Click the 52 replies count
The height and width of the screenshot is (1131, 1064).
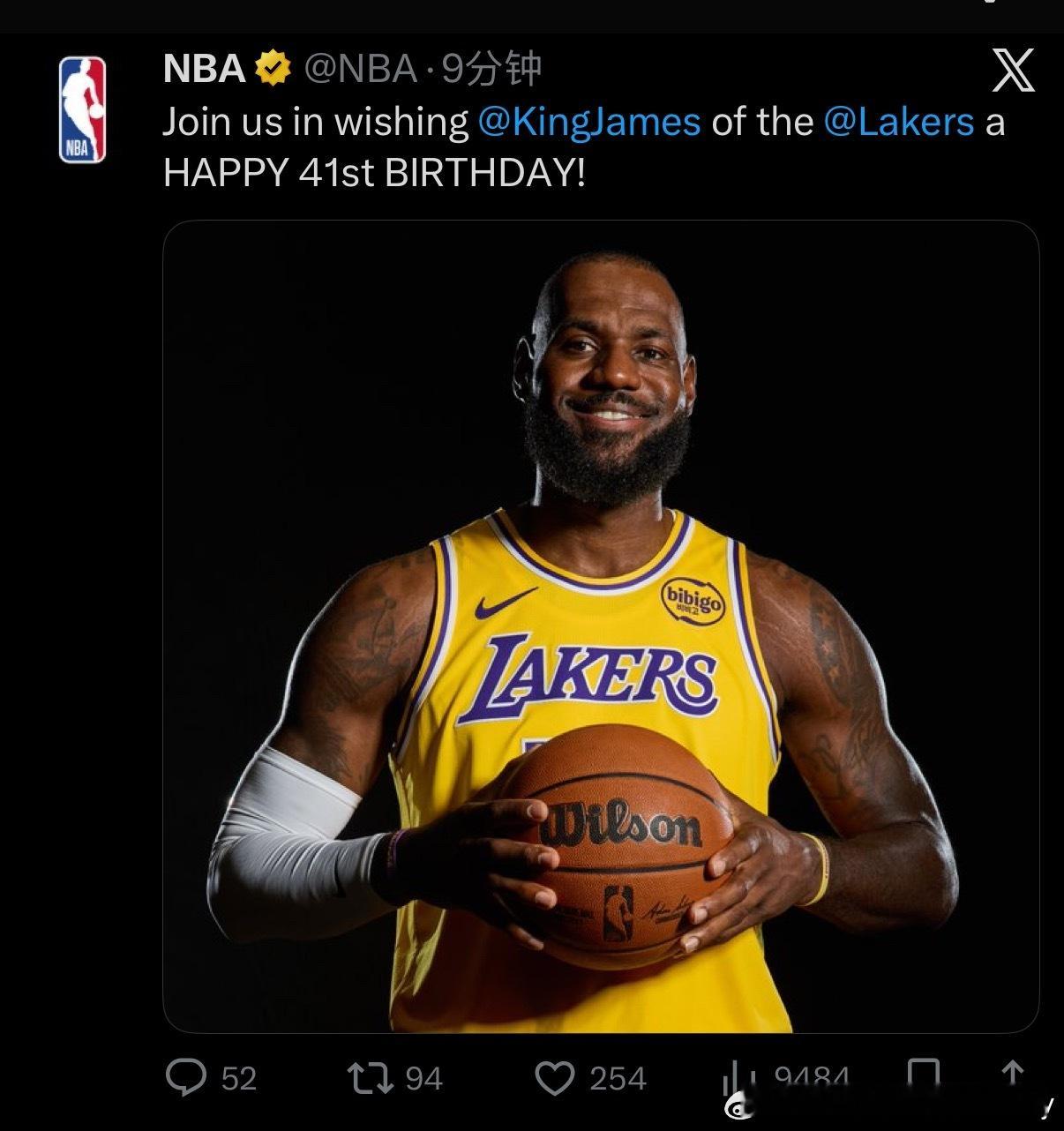239,1078
